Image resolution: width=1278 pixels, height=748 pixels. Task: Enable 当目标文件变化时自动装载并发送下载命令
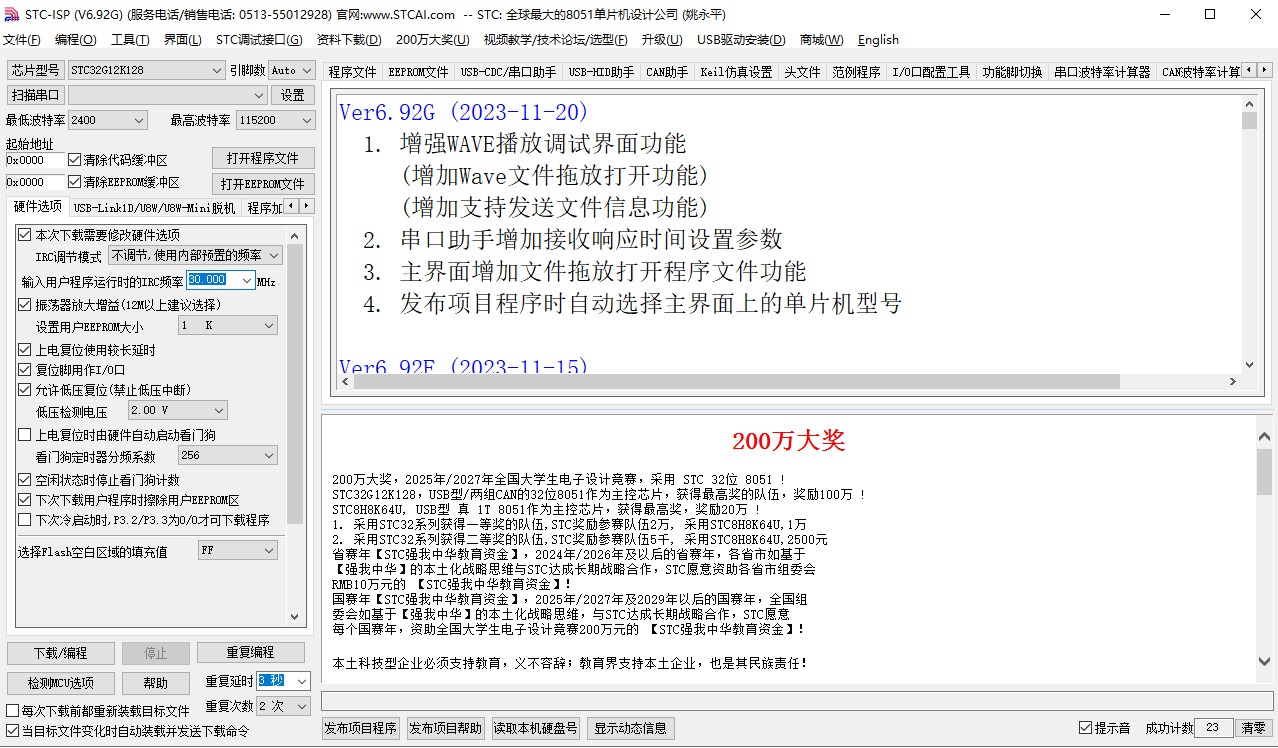13,731
